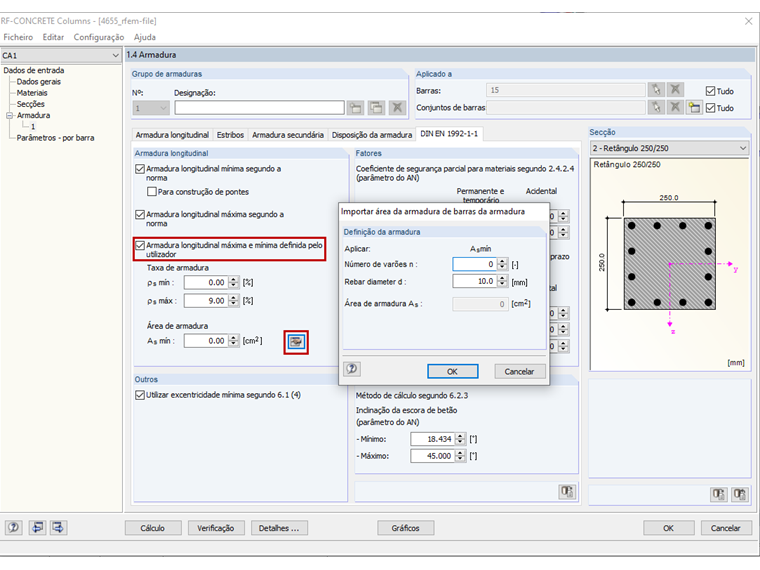
Task: Adjust Número de varões n spinner
Action: [x=503, y=264]
